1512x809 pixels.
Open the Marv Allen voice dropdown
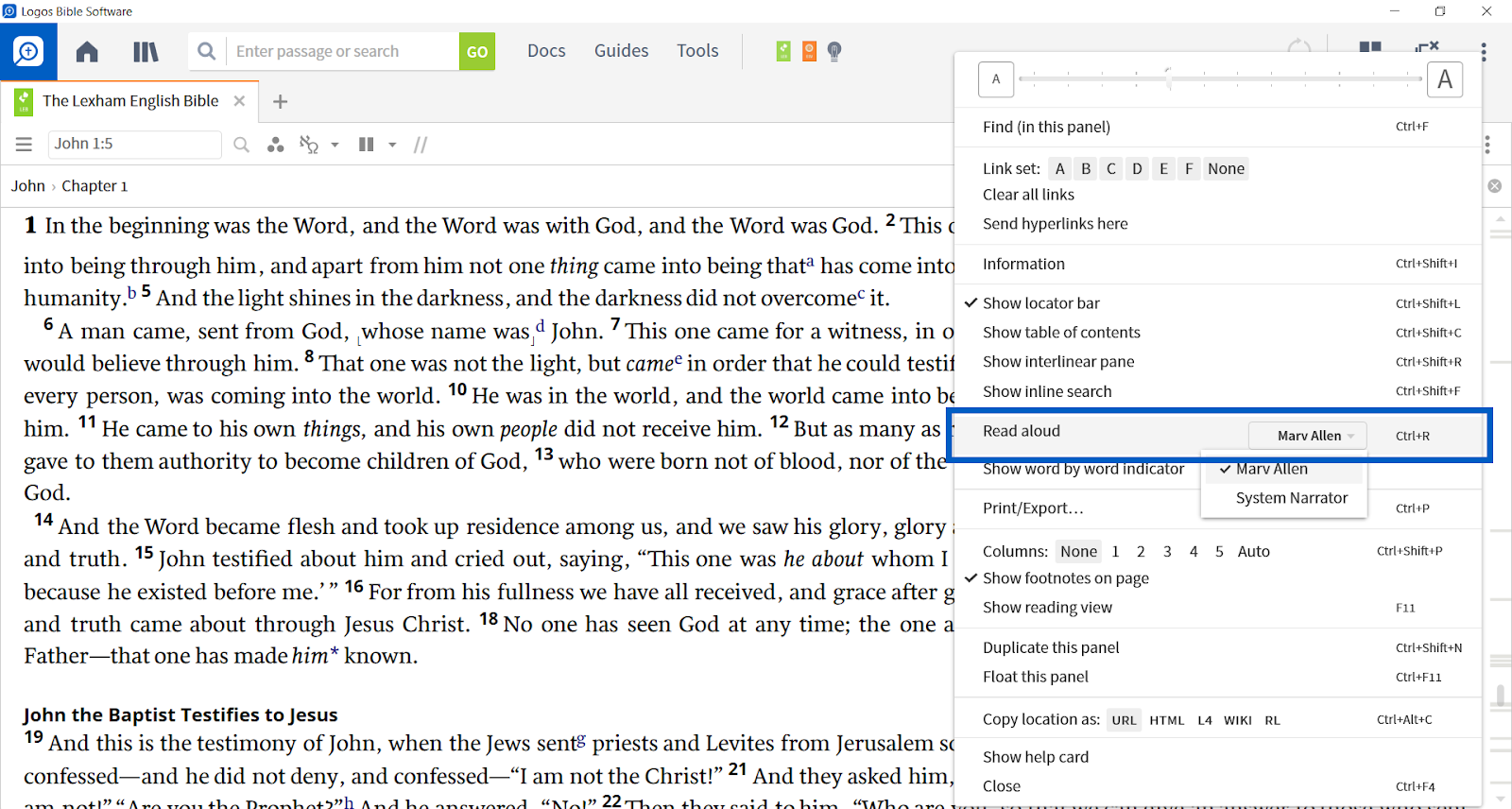click(x=1308, y=436)
